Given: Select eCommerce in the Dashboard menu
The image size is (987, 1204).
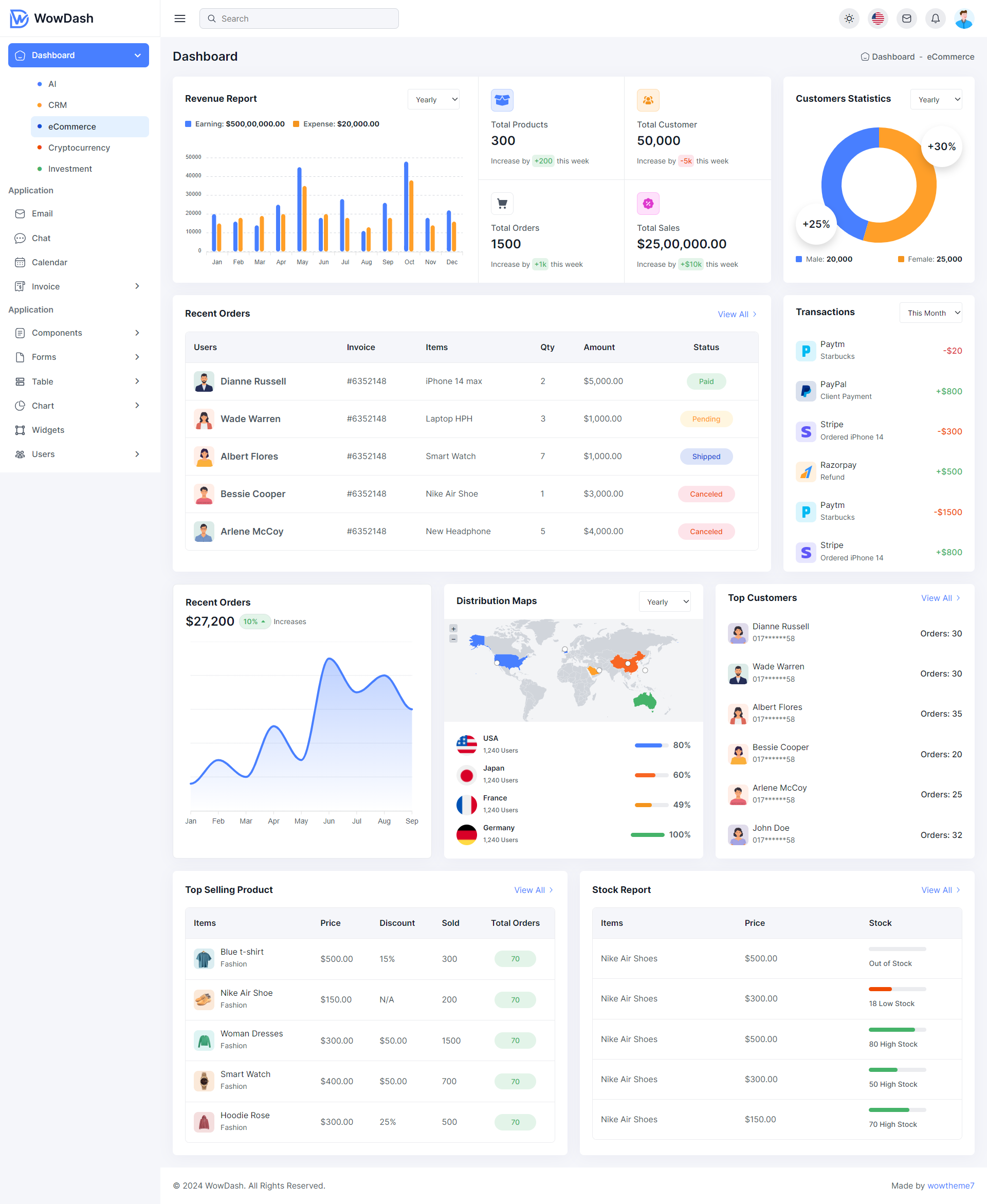Looking at the screenshot, I should click(x=72, y=126).
